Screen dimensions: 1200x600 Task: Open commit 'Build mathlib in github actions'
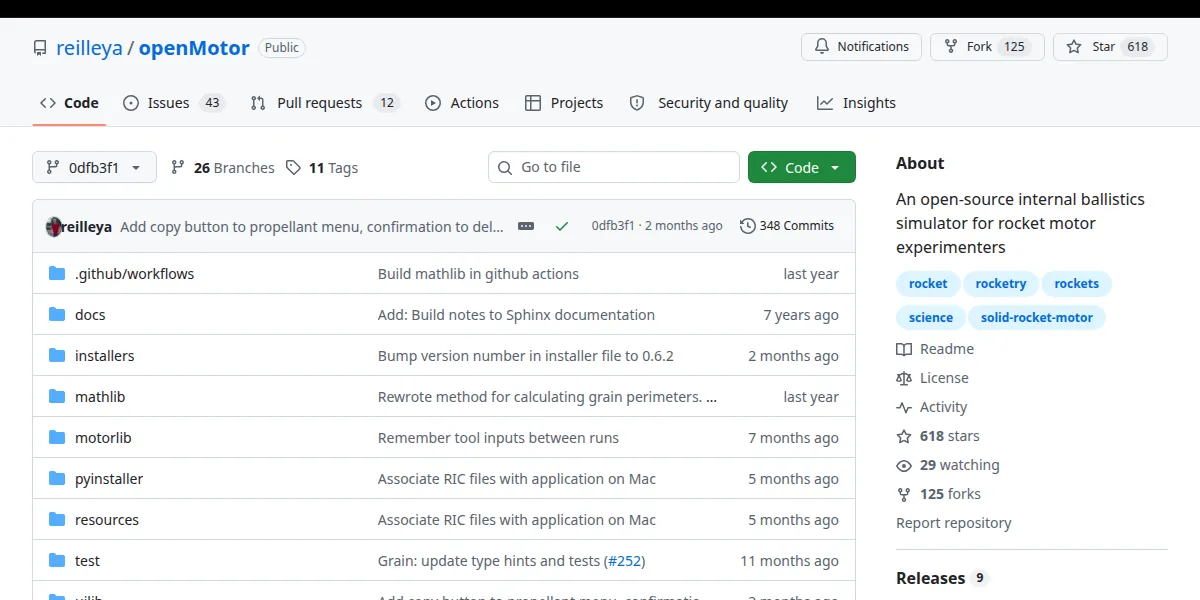pyautogui.click(x=478, y=274)
